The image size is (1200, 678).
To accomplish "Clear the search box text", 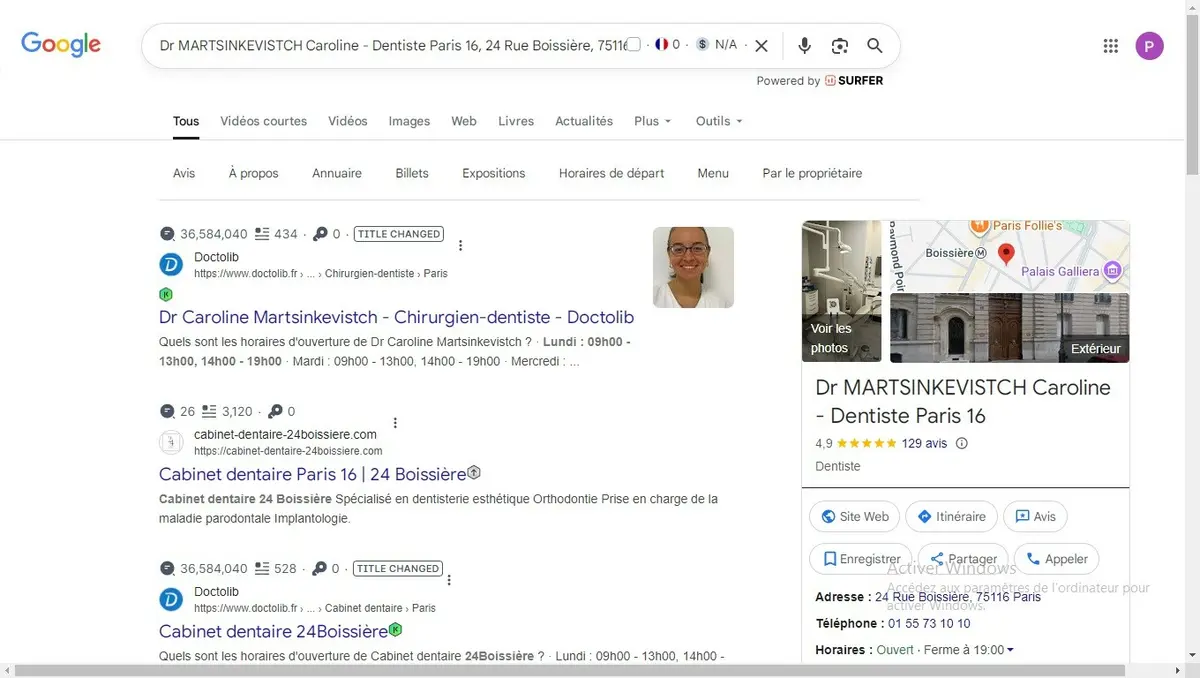I will (x=761, y=46).
